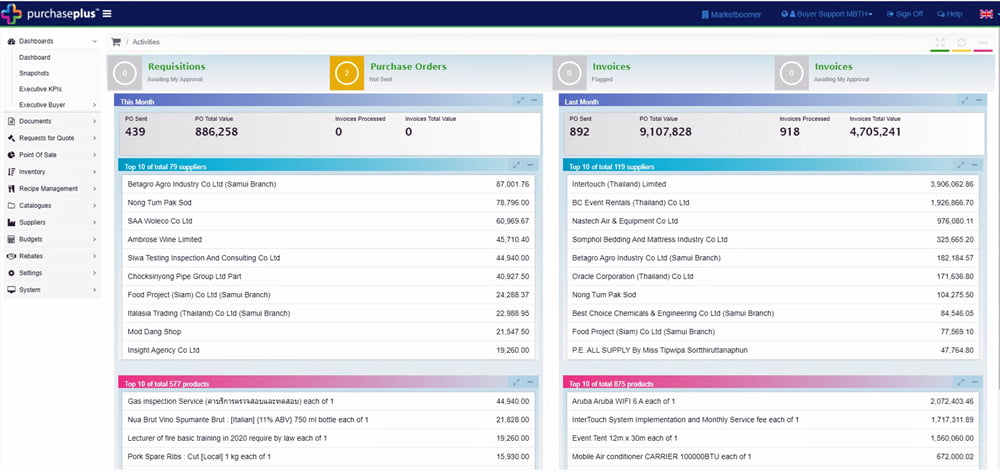Collapse the Top 10 of 577 products panel
The height and width of the screenshot is (473, 1000).
[x=530, y=382]
